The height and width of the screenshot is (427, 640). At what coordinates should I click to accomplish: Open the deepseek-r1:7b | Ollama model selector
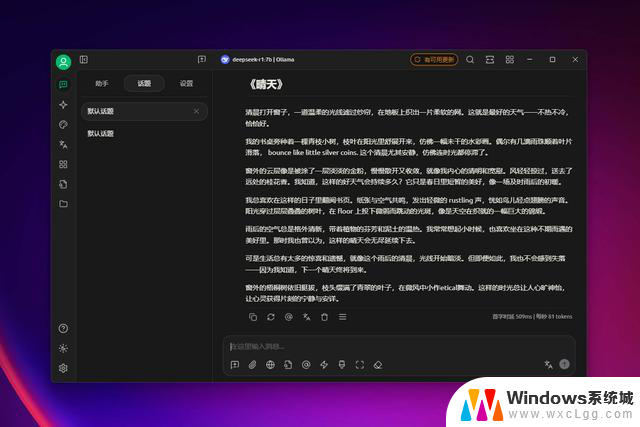[258, 60]
